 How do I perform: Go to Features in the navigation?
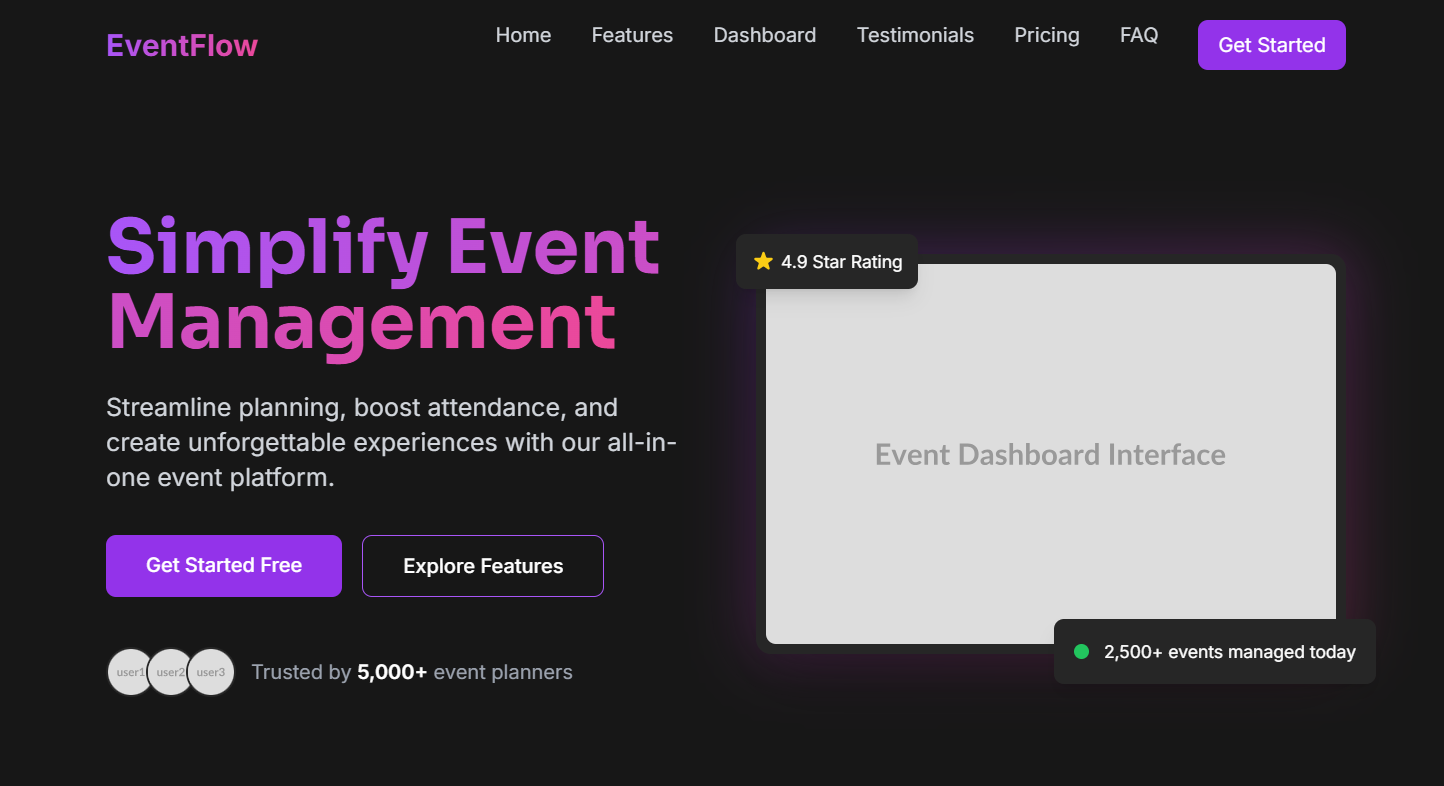point(632,35)
